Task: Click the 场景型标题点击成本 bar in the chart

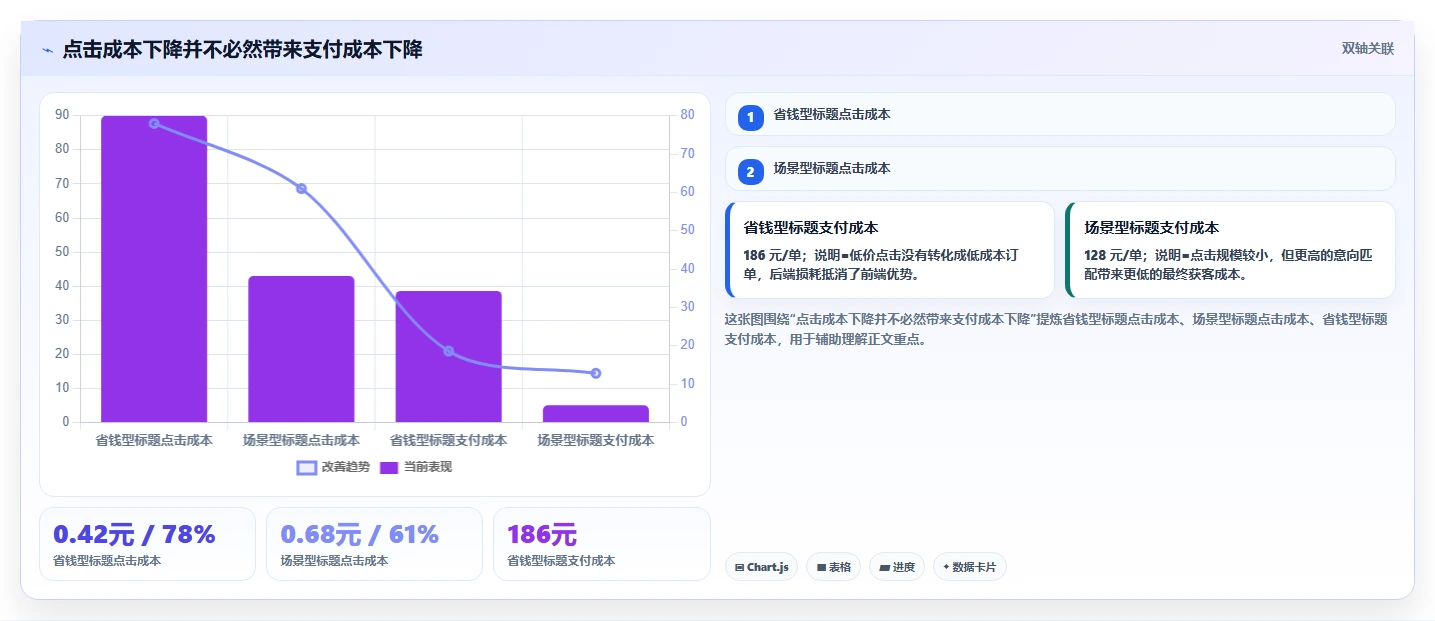Action: 301,349
